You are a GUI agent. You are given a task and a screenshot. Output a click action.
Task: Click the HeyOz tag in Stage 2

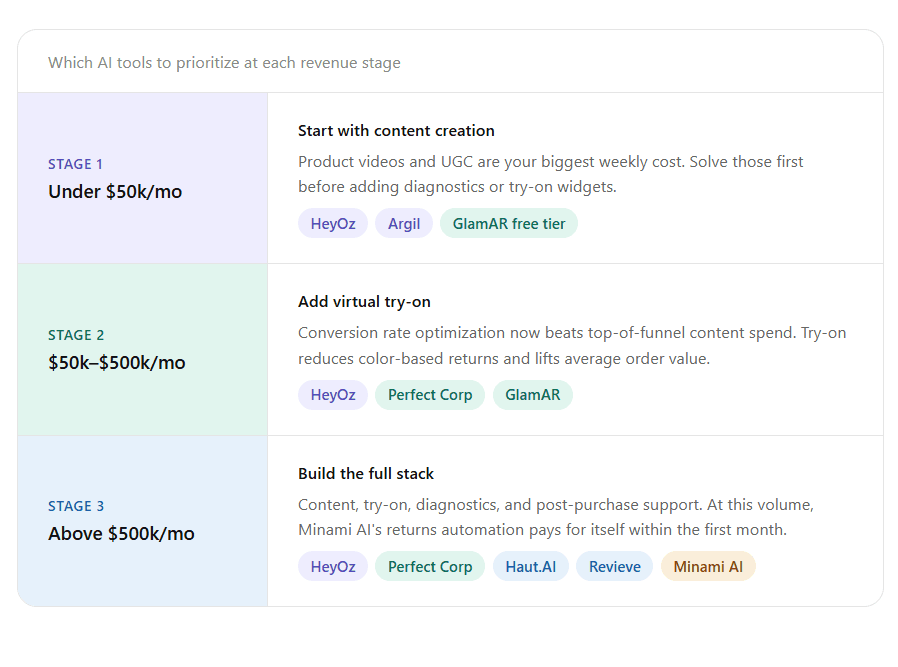(333, 395)
